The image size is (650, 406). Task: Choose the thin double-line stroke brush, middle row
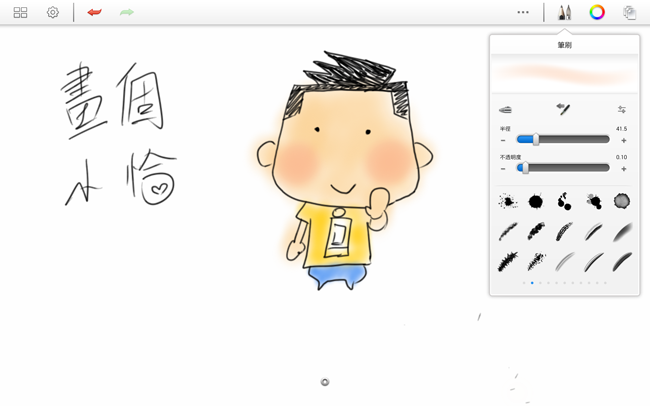[593, 232]
